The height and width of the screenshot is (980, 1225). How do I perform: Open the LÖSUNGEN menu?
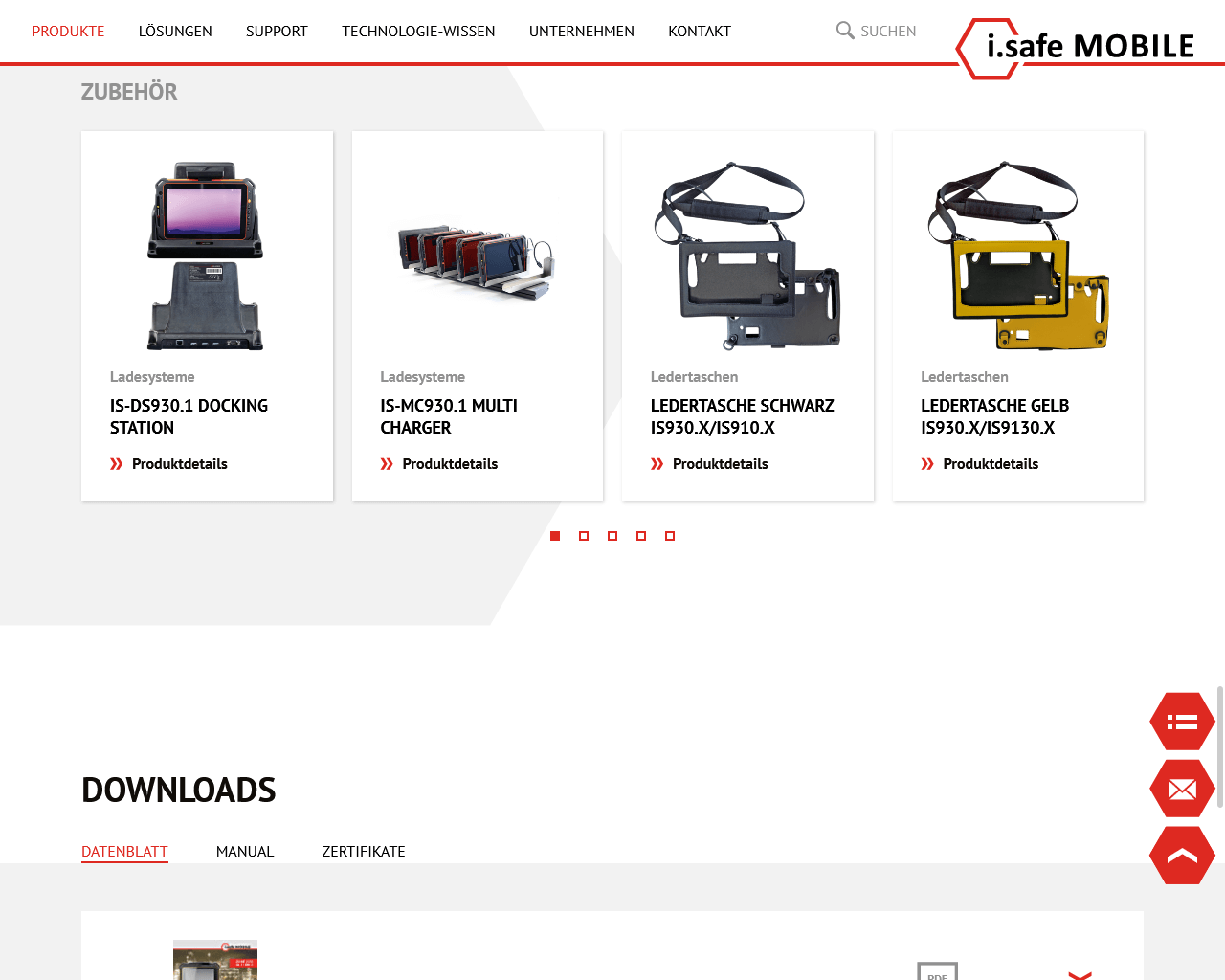(175, 32)
